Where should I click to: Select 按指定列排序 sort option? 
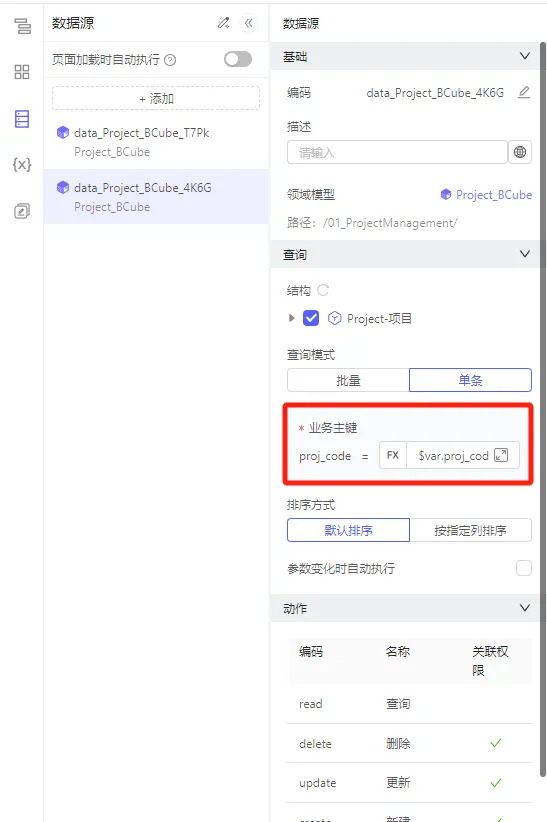pyautogui.click(x=470, y=530)
